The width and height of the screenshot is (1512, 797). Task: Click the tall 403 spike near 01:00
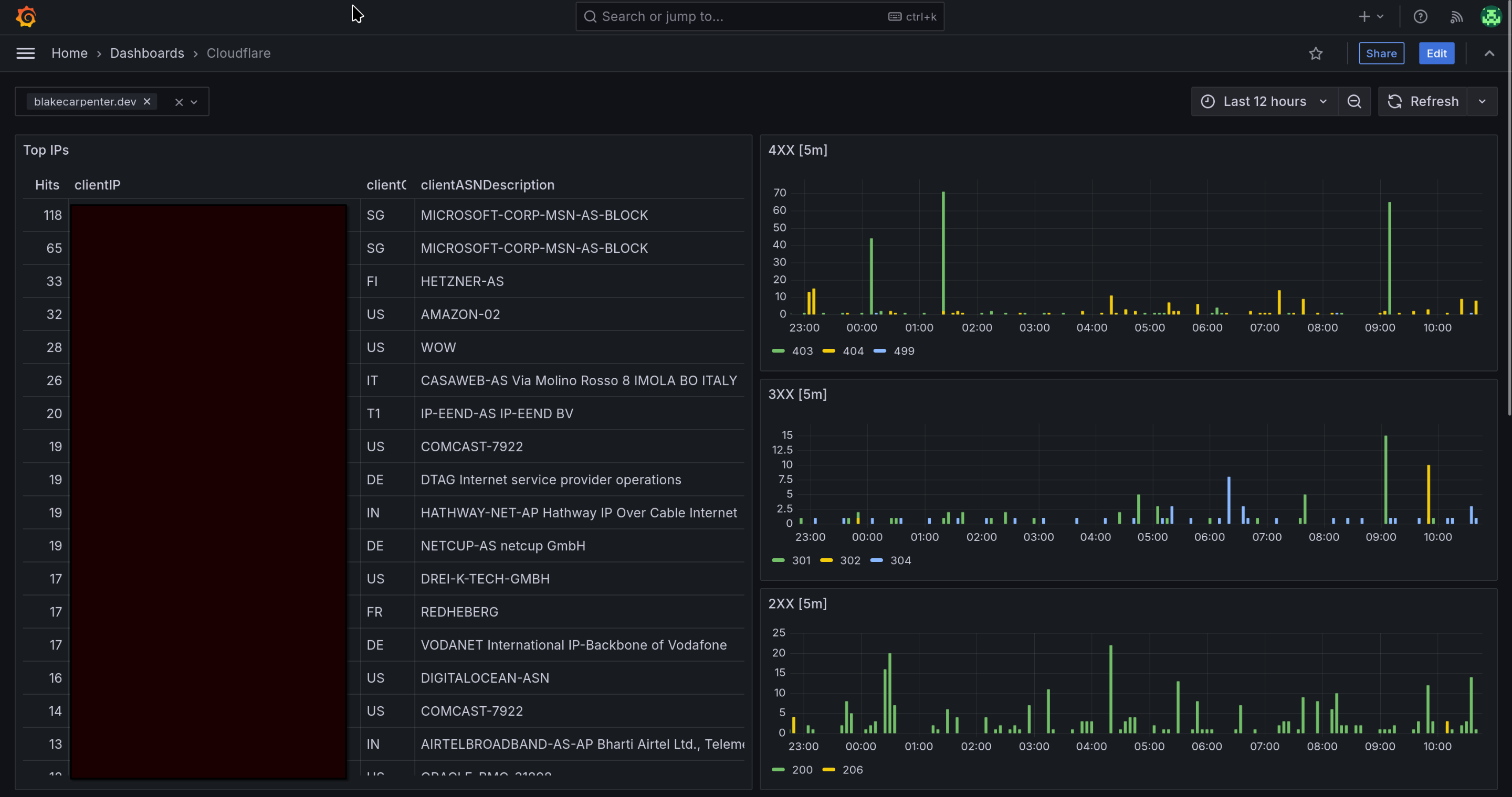(x=943, y=253)
